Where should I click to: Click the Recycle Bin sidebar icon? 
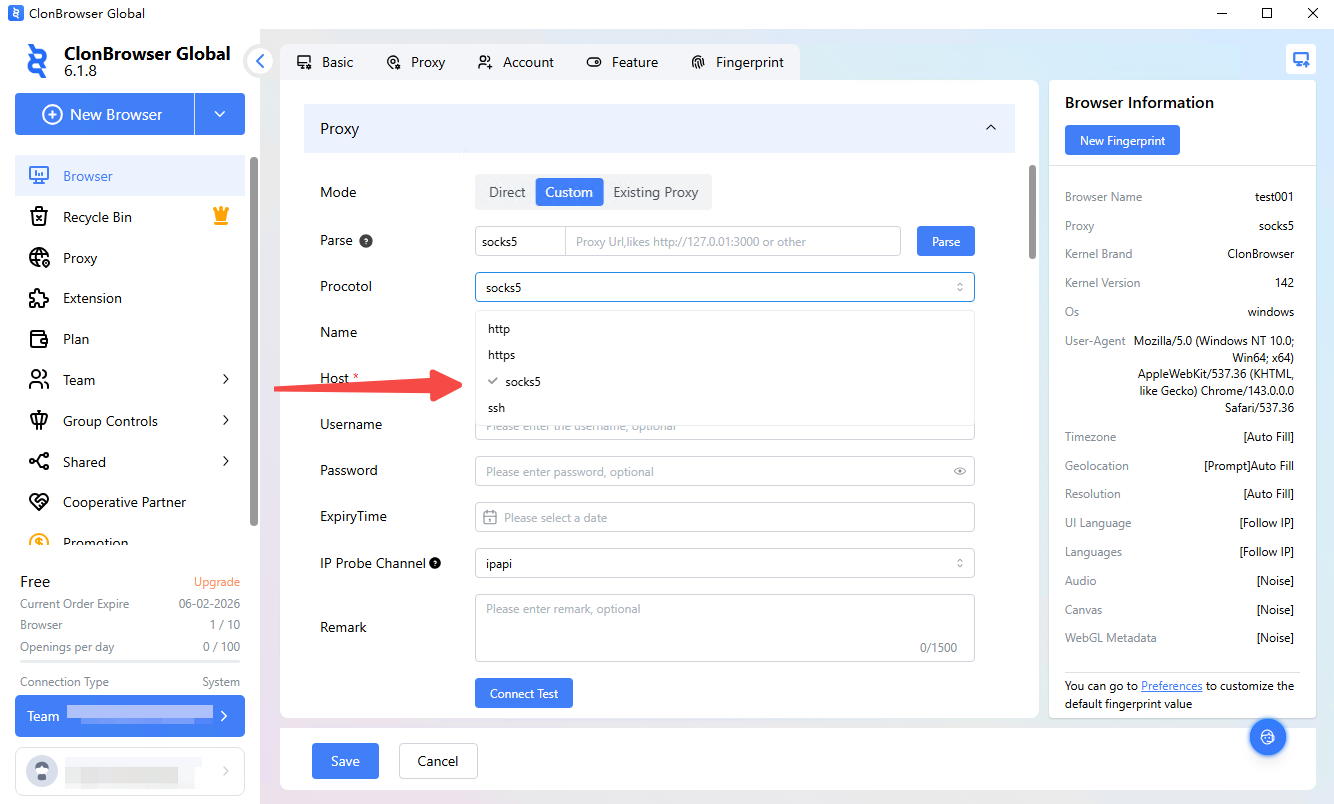point(39,217)
